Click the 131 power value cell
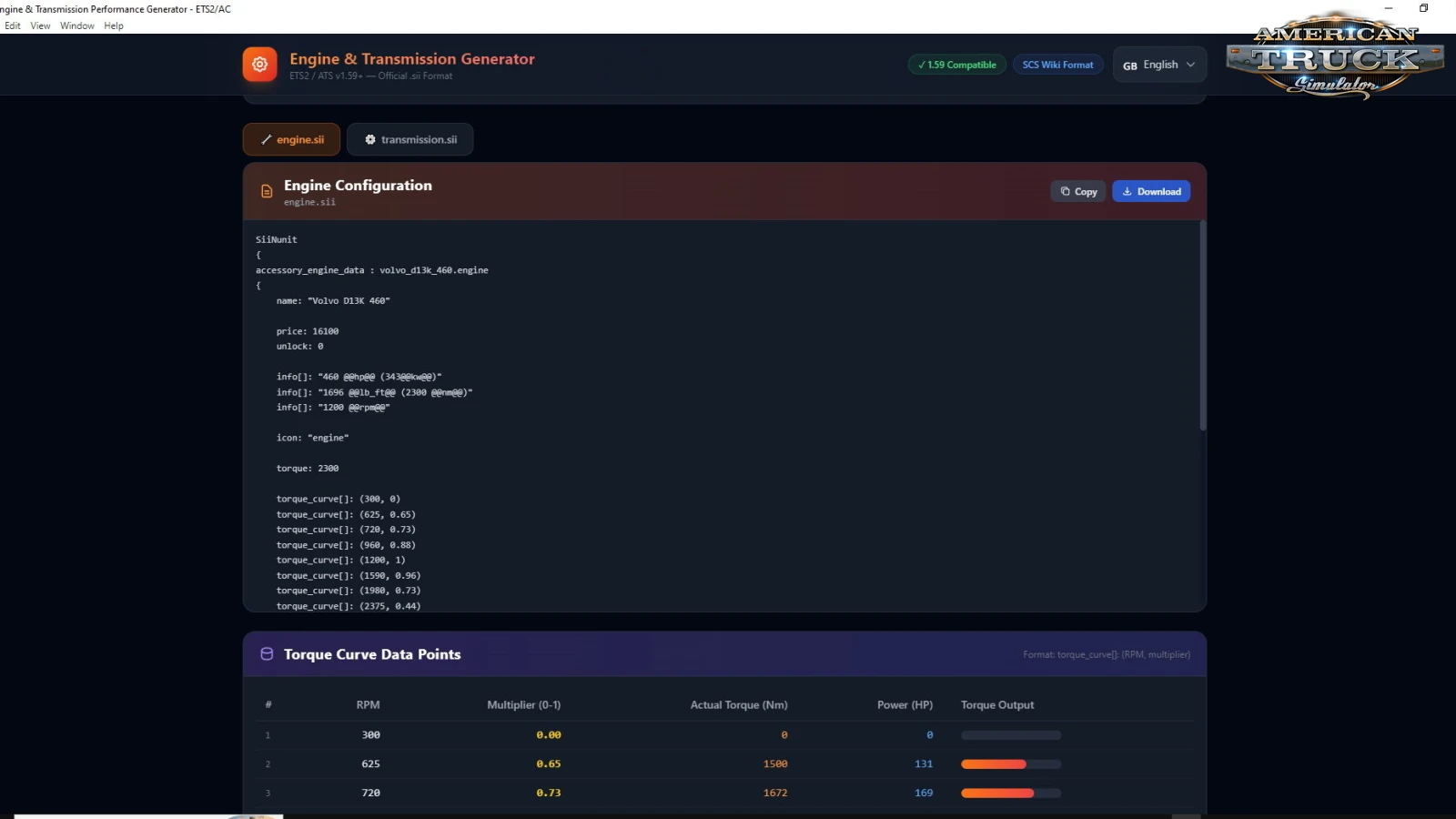 (924, 764)
